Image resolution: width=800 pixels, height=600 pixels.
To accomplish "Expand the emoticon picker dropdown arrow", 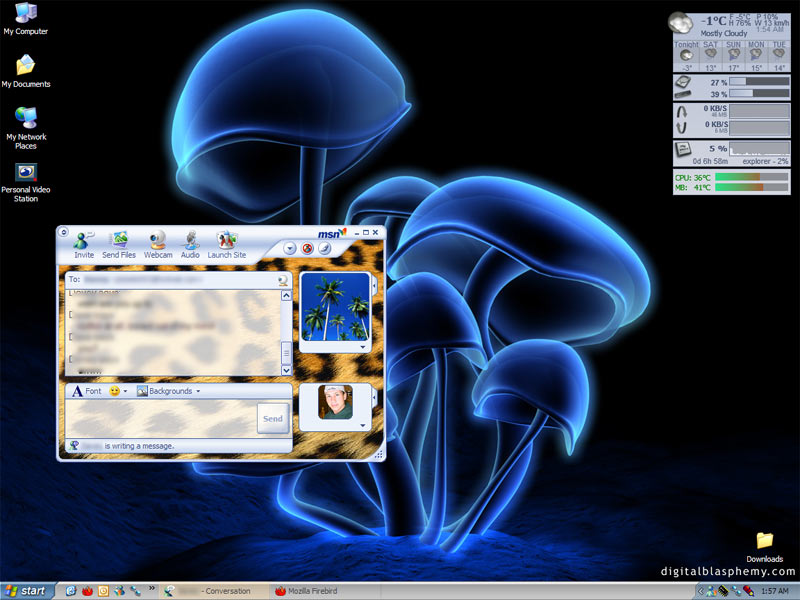I will pyautogui.click(x=126, y=391).
